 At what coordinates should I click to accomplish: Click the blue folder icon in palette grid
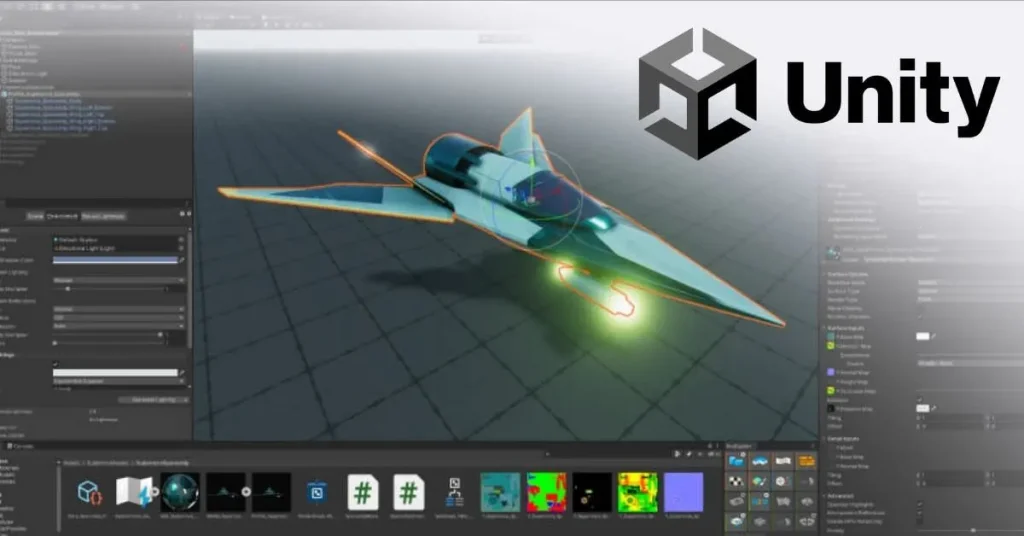click(x=736, y=462)
